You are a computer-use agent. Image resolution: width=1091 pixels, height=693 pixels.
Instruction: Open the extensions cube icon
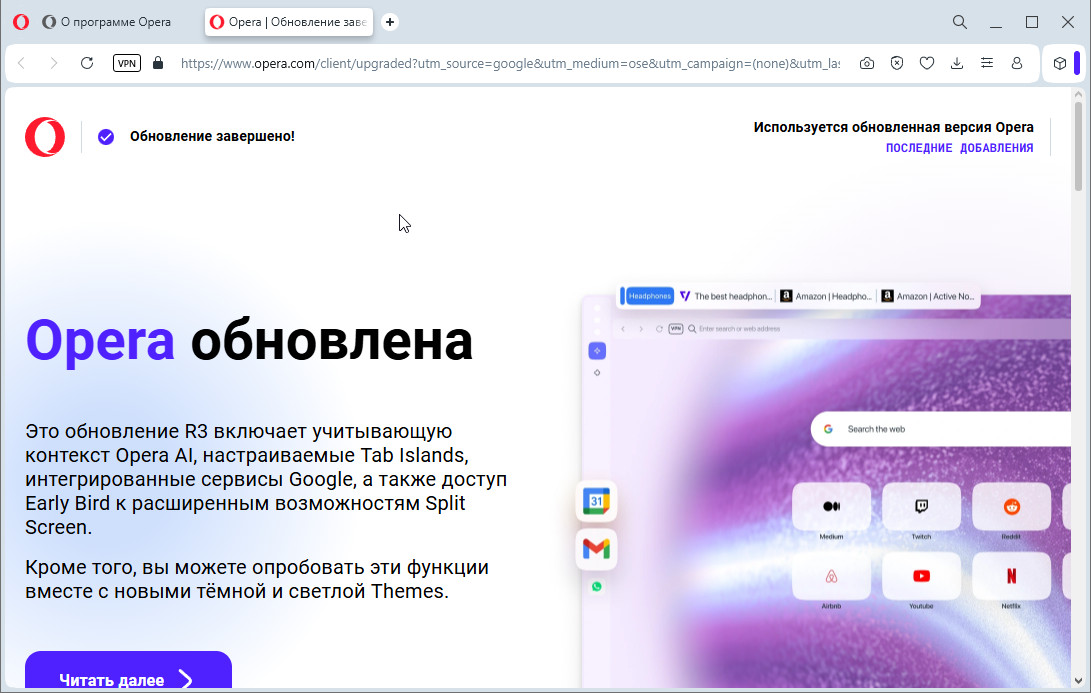[1060, 63]
